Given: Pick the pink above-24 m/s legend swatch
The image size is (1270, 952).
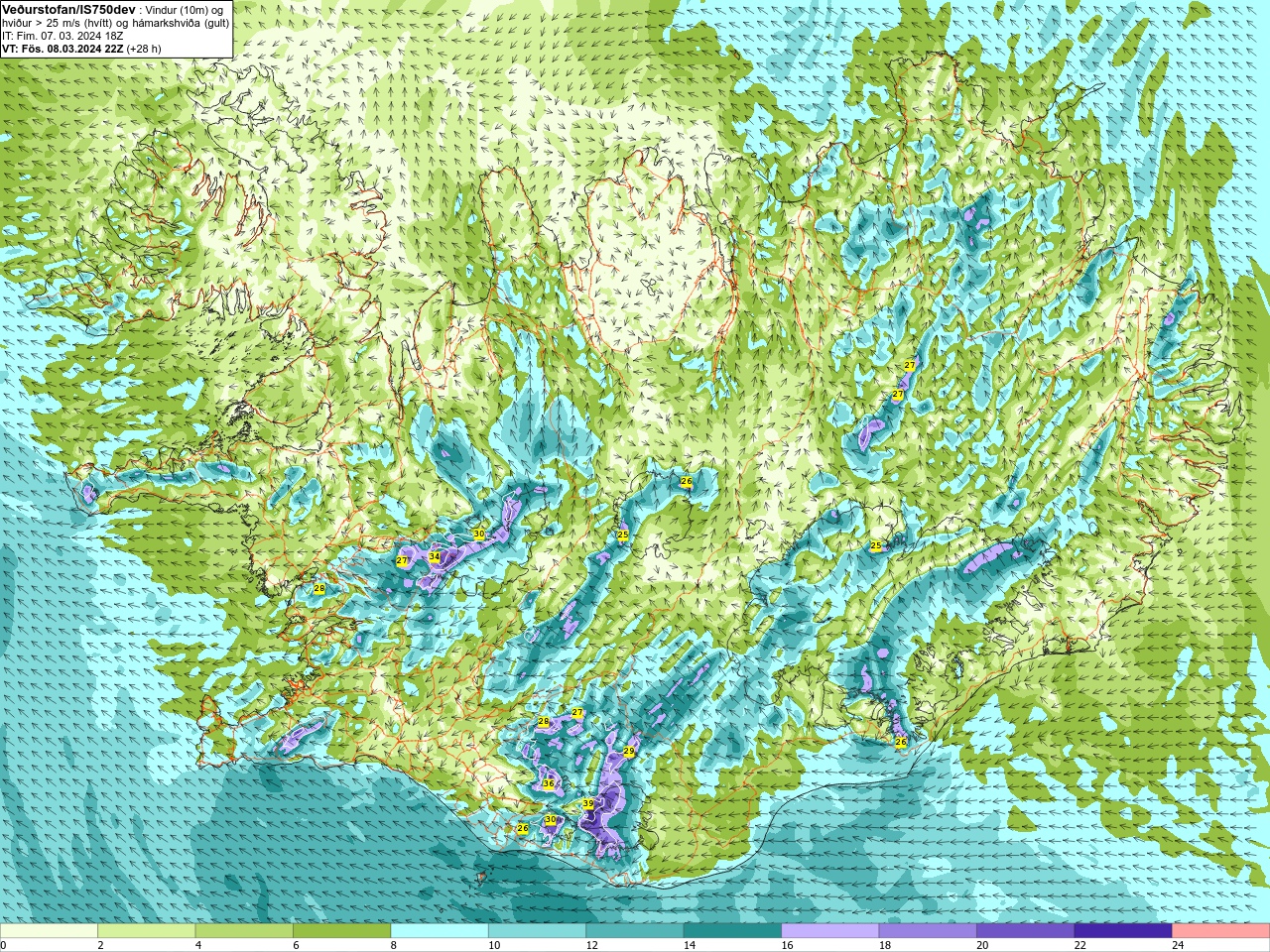Looking at the screenshot, I should click(1221, 930).
